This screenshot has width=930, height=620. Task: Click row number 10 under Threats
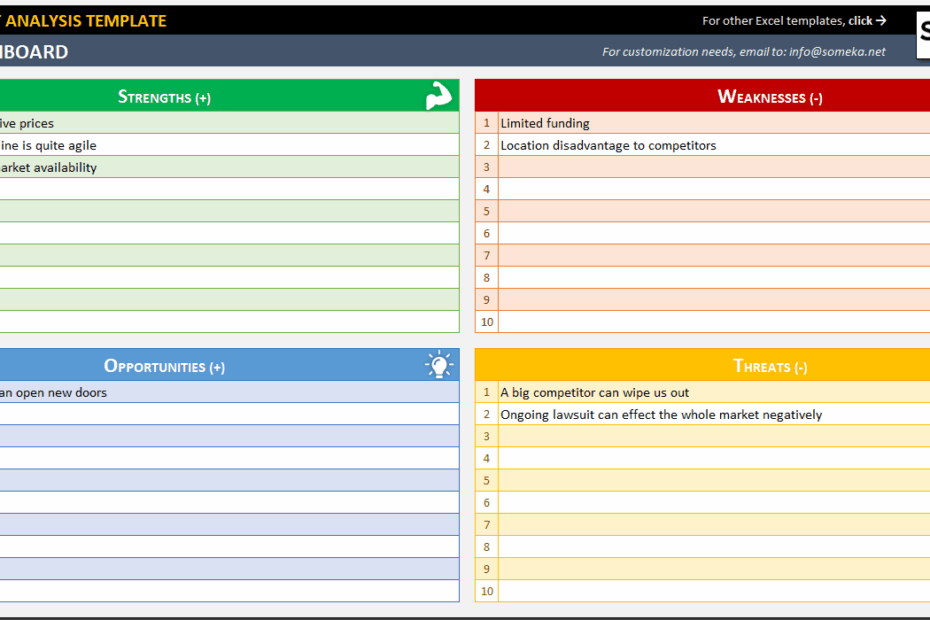(x=486, y=591)
